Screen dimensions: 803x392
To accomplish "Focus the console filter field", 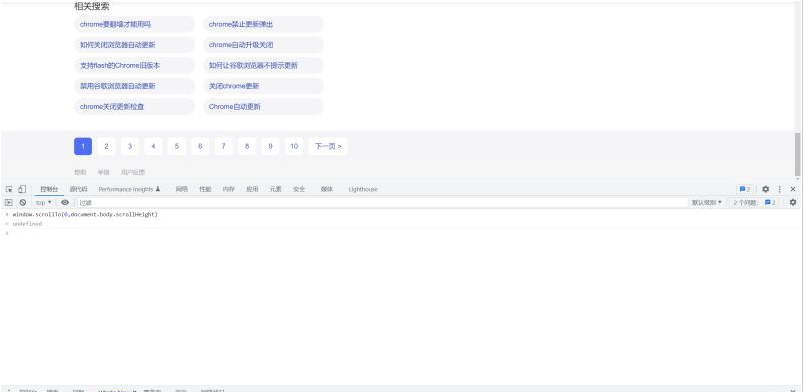I will (x=382, y=202).
